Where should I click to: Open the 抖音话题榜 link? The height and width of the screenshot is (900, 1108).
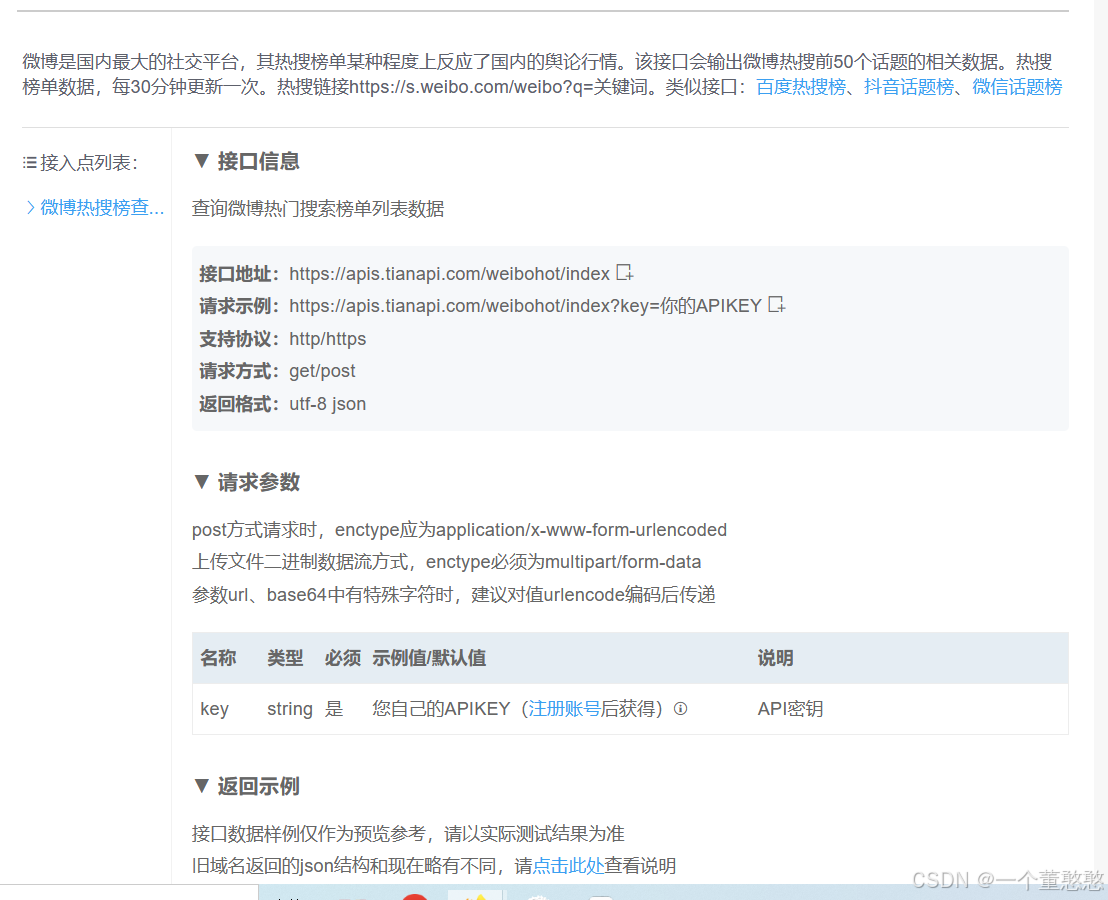909,87
